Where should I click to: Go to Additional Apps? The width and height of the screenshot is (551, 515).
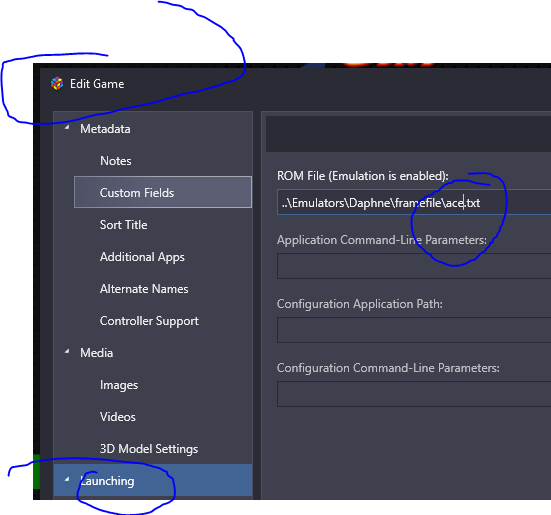(142, 257)
